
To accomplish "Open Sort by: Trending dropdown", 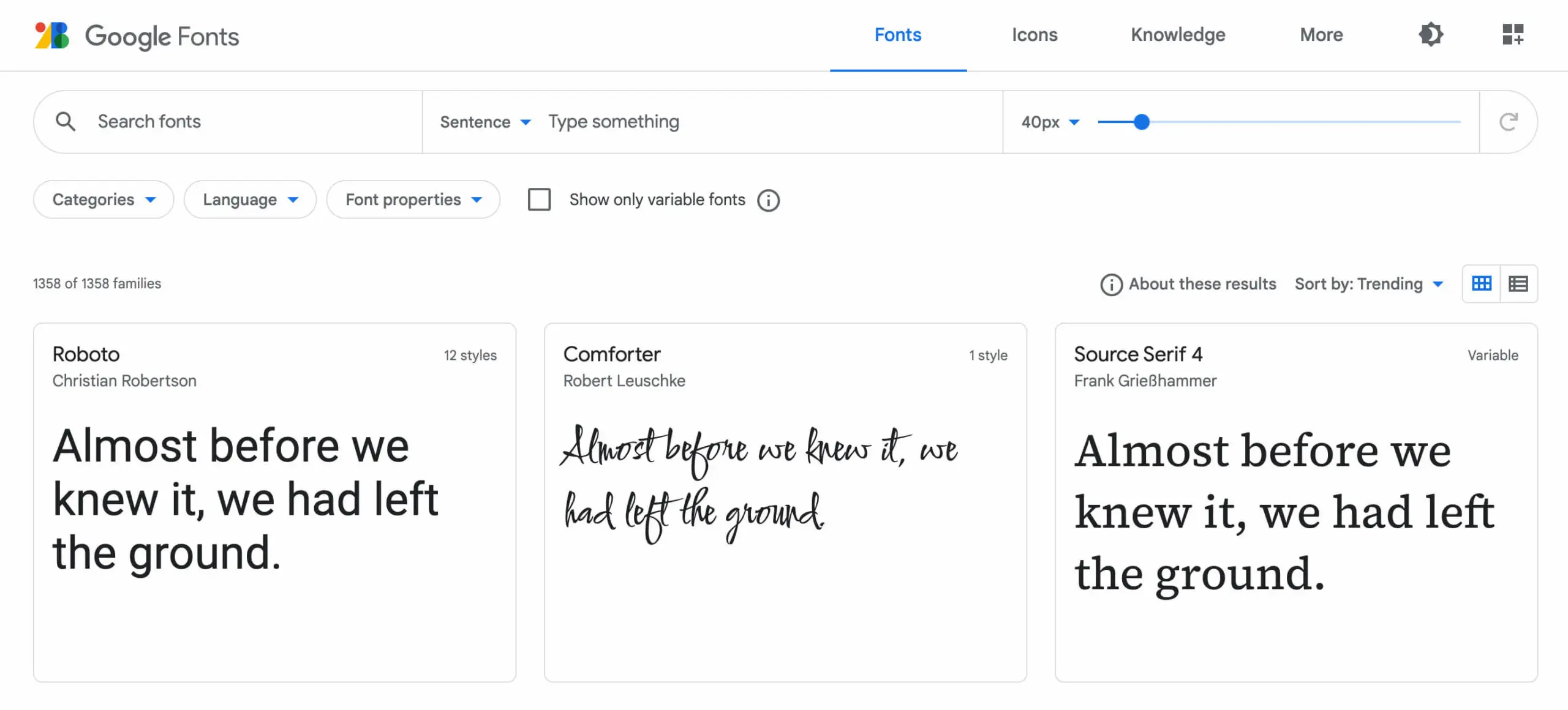I will pyautogui.click(x=1369, y=284).
